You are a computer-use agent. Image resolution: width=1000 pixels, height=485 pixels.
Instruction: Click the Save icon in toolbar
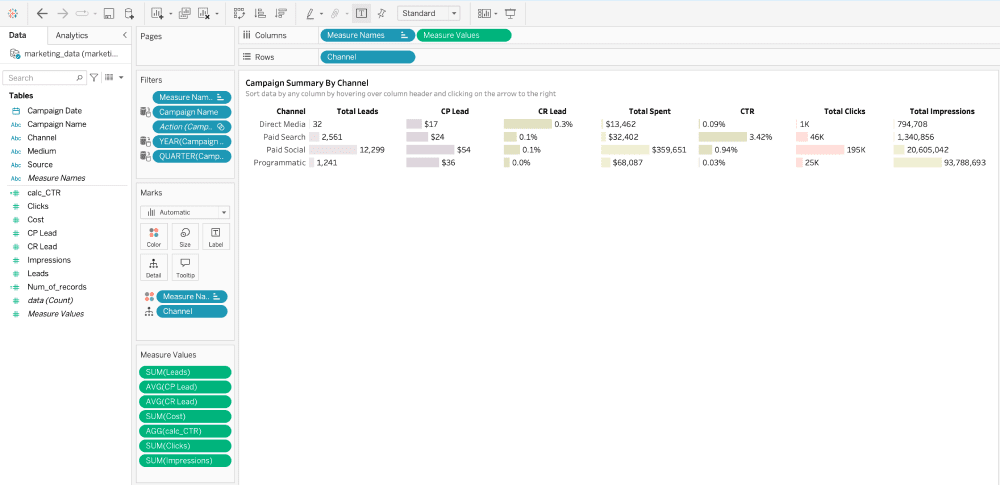pyautogui.click(x=108, y=14)
